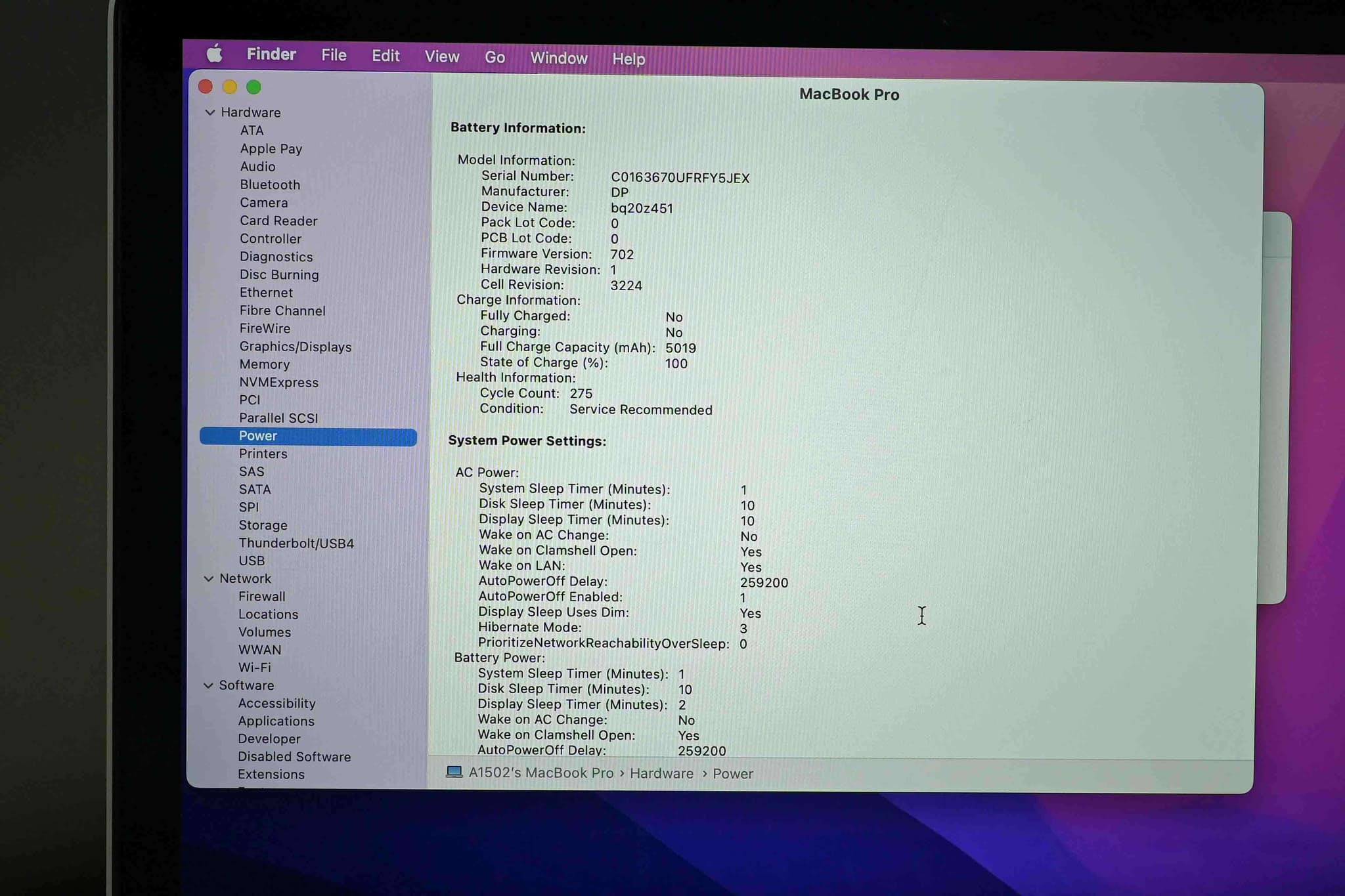This screenshot has width=1345, height=896.
Task: Collapse the Software section chevron
Action: 208,685
